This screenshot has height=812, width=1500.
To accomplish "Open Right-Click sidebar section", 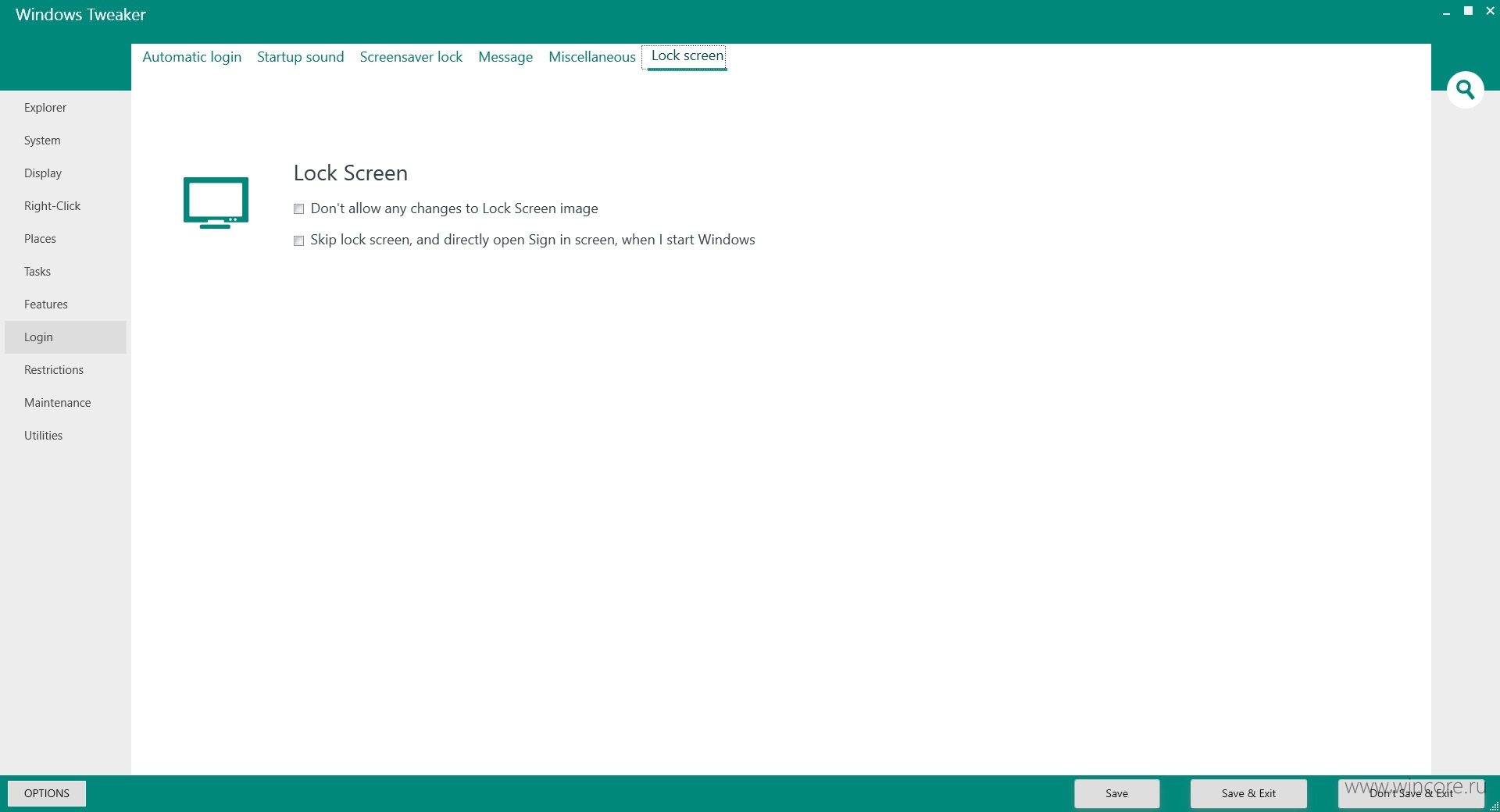I will click(x=66, y=206).
